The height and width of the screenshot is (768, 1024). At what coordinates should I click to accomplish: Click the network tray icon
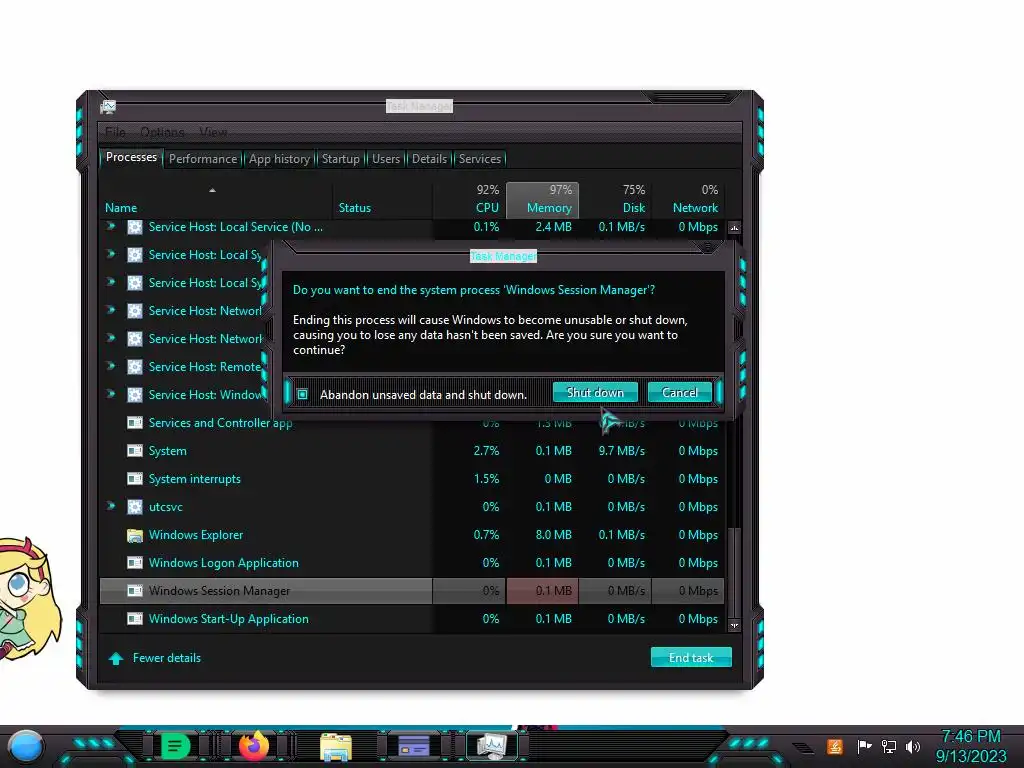tap(889, 746)
